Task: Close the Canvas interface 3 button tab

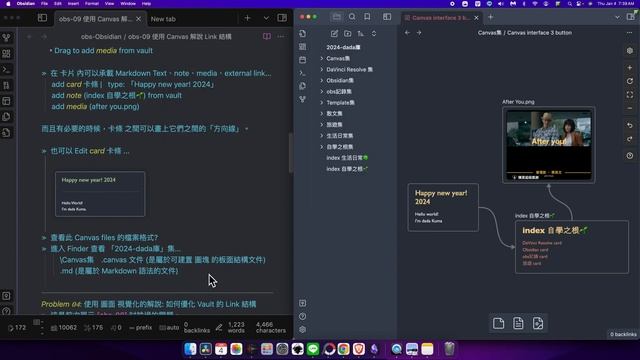Action: (x=476, y=18)
